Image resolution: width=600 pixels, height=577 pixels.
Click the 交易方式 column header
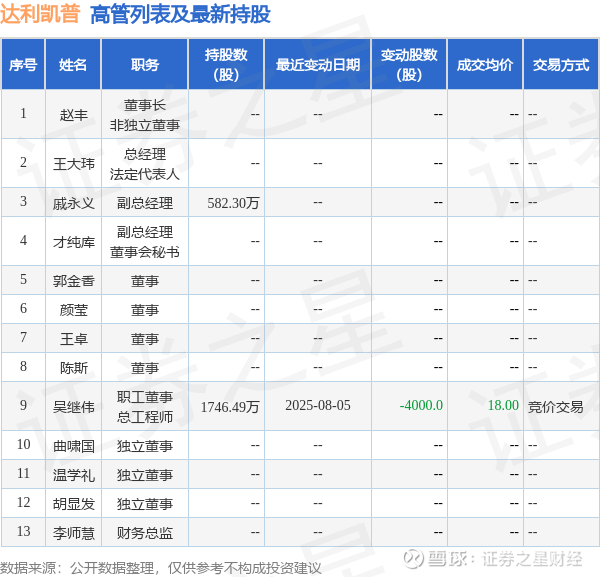tap(561, 64)
